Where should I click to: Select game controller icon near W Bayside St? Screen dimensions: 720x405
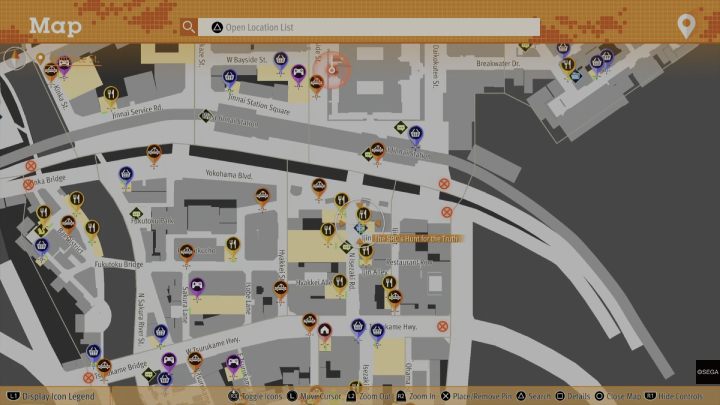[298, 73]
